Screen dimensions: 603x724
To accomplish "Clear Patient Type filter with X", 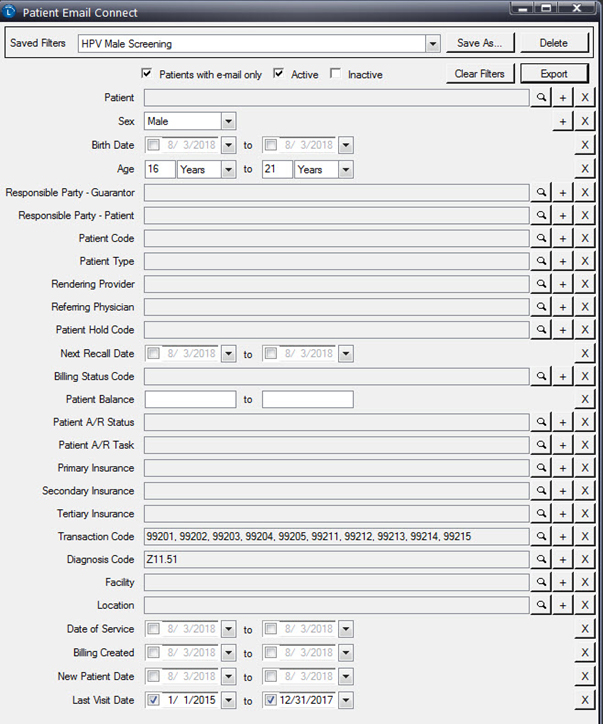I will click(585, 261).
